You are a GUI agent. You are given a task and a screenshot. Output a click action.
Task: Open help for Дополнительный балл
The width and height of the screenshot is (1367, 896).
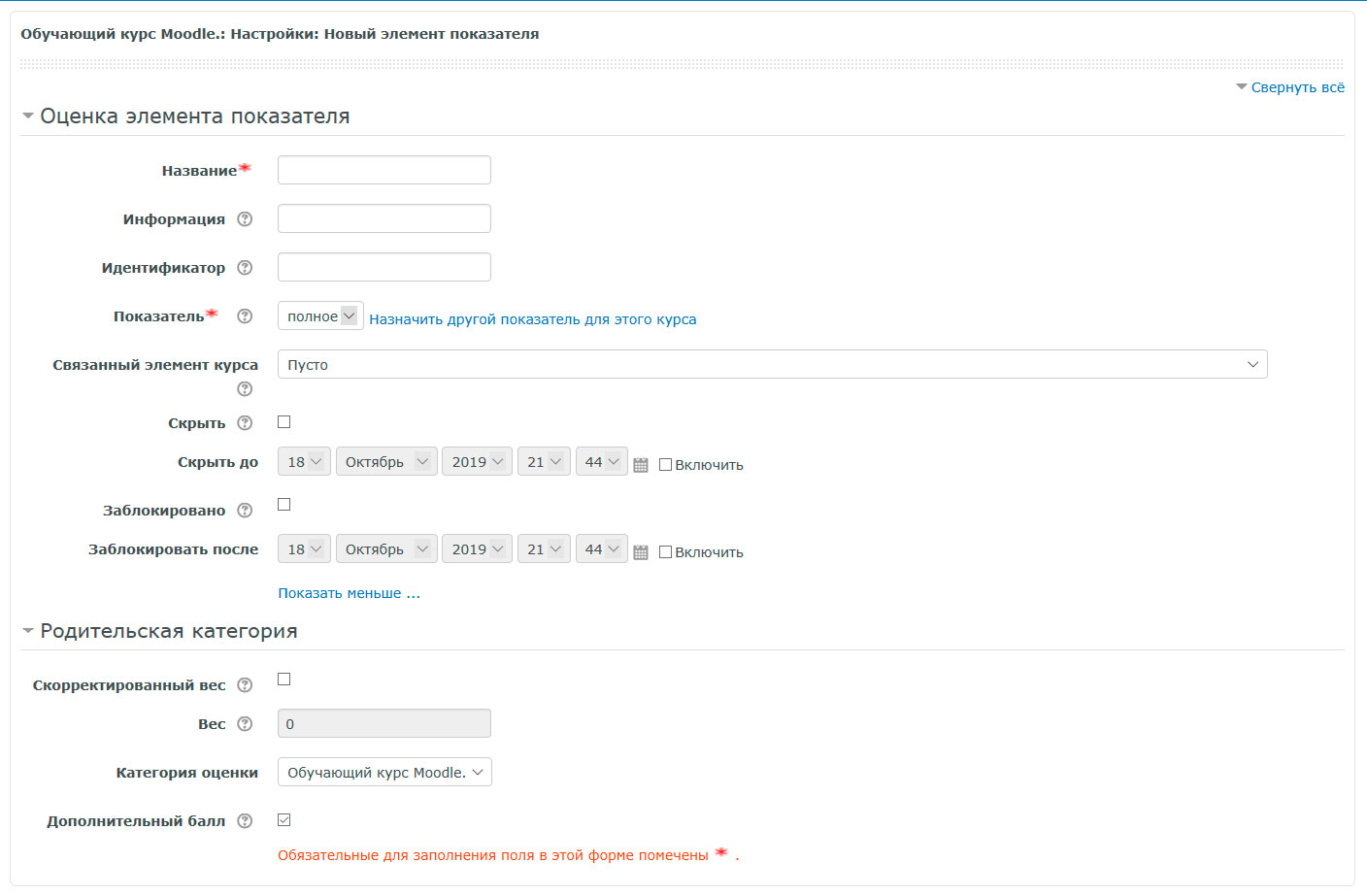(245, 821)
